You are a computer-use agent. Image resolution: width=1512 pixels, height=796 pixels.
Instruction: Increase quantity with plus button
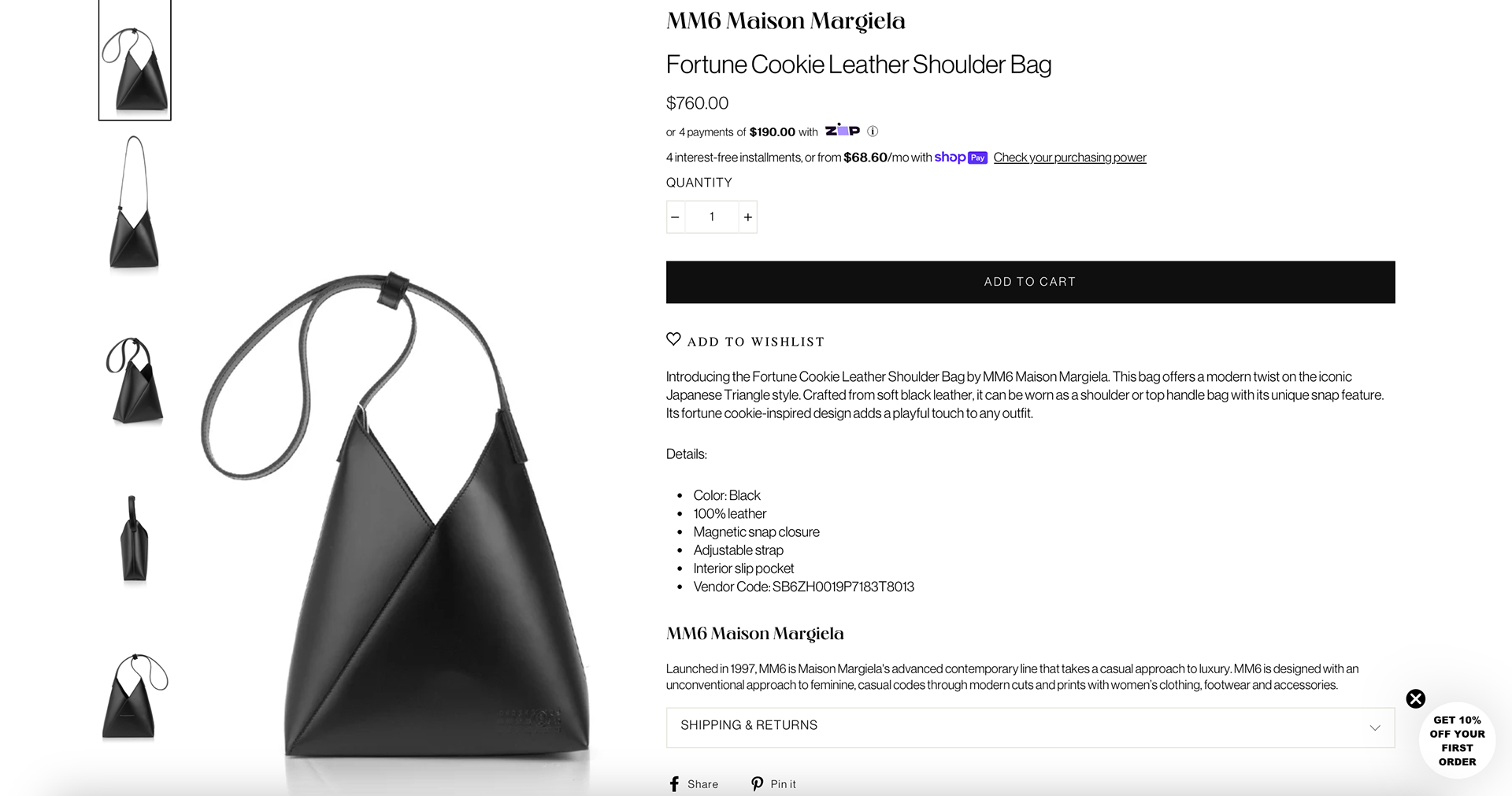[x=748, y=217]
